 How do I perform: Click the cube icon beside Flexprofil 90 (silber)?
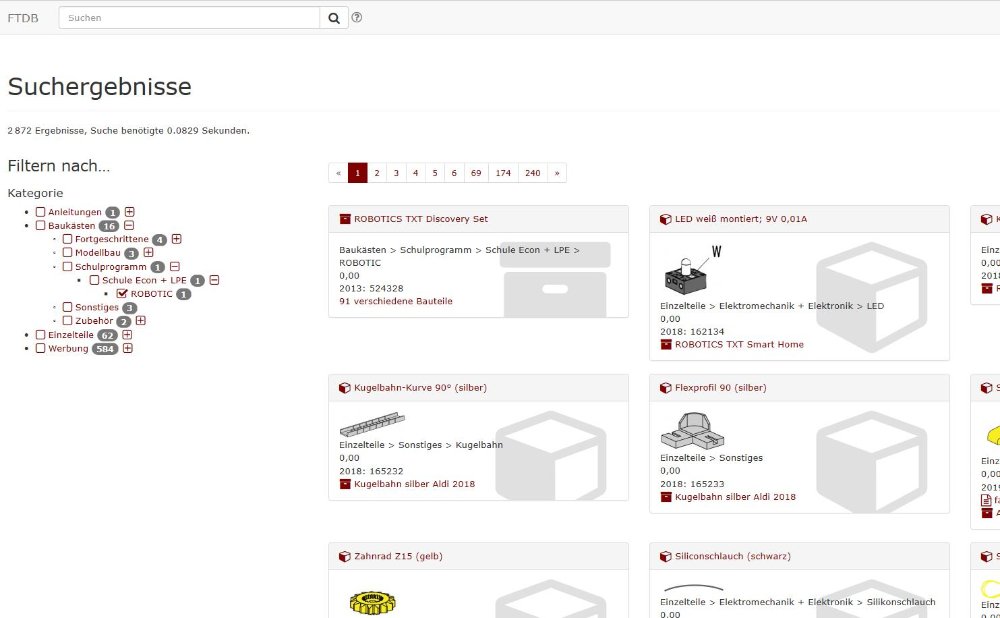coord(666,388)
